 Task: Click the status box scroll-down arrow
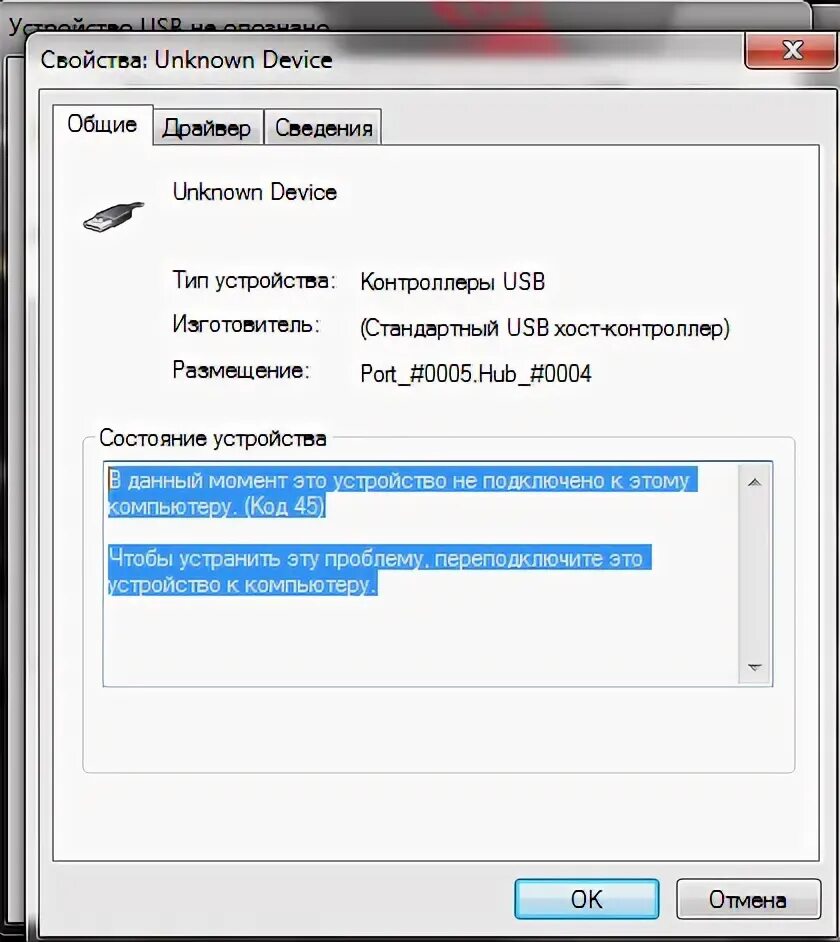tap(755, 667)
